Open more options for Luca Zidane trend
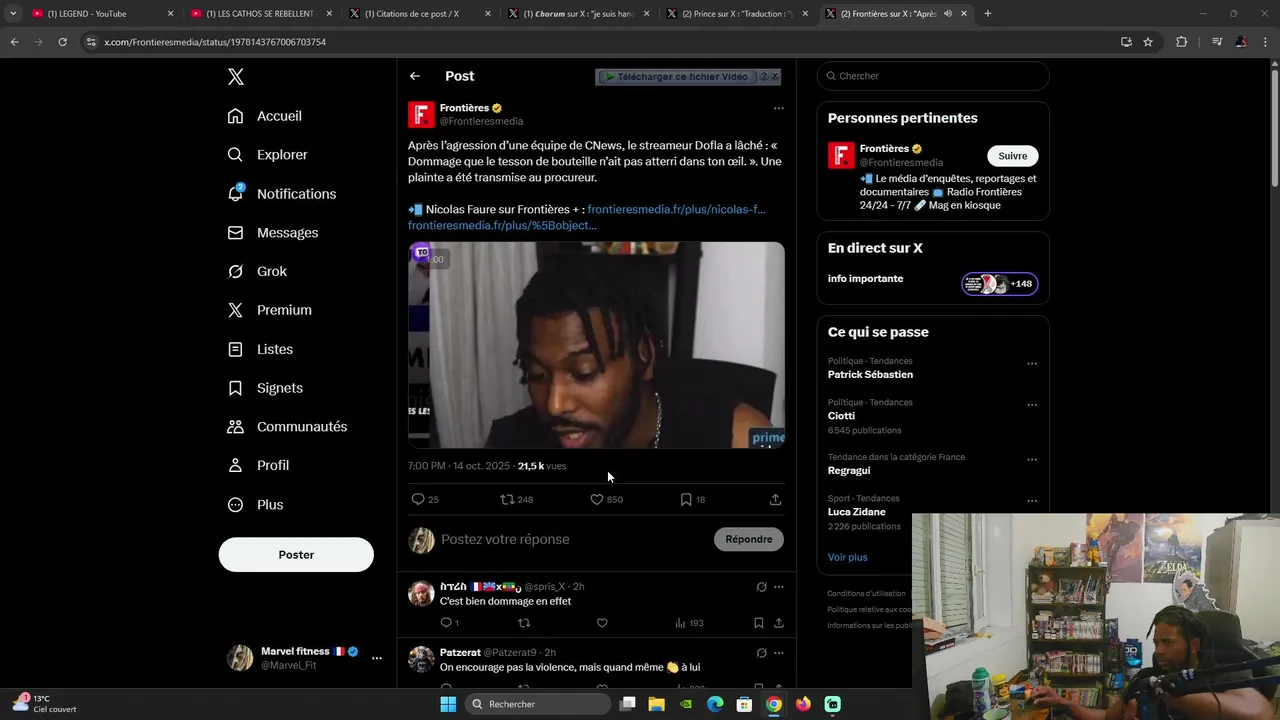 pyautogui.click(x=1032, y=501)
